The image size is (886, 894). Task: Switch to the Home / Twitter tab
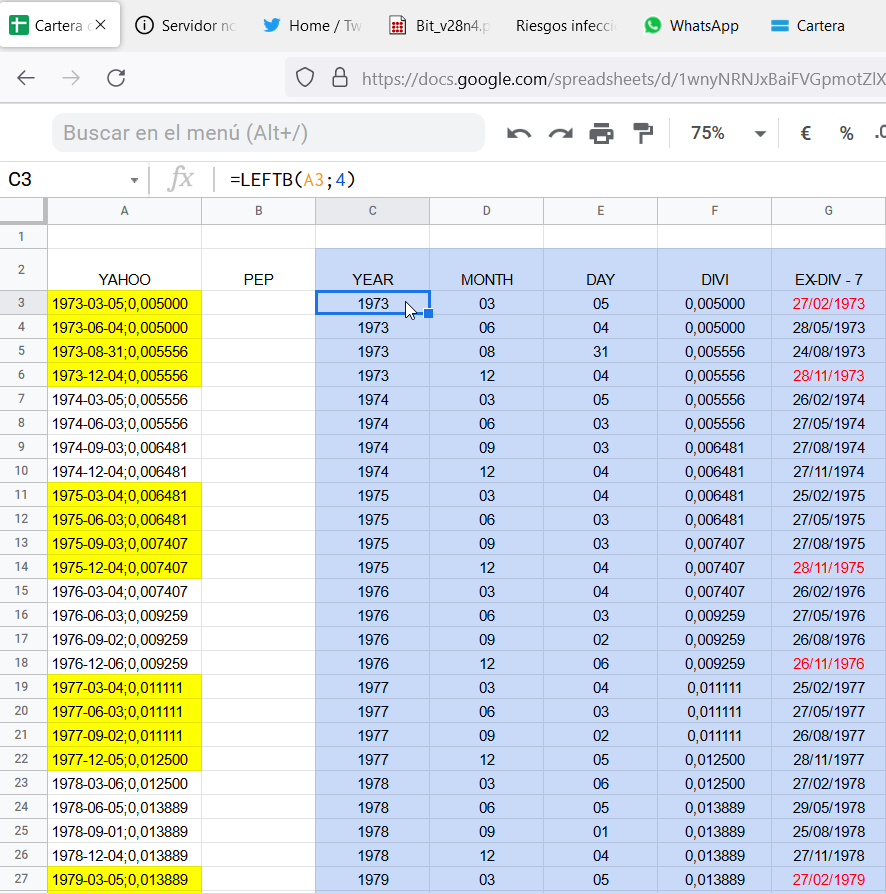coord(310,27)
